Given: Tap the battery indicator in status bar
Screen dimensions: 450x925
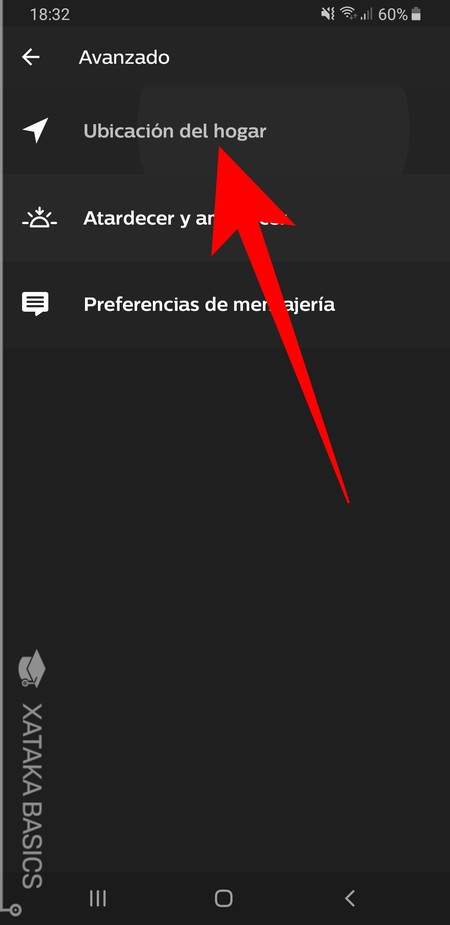Looking at the screenshot, I should [418, 14].
